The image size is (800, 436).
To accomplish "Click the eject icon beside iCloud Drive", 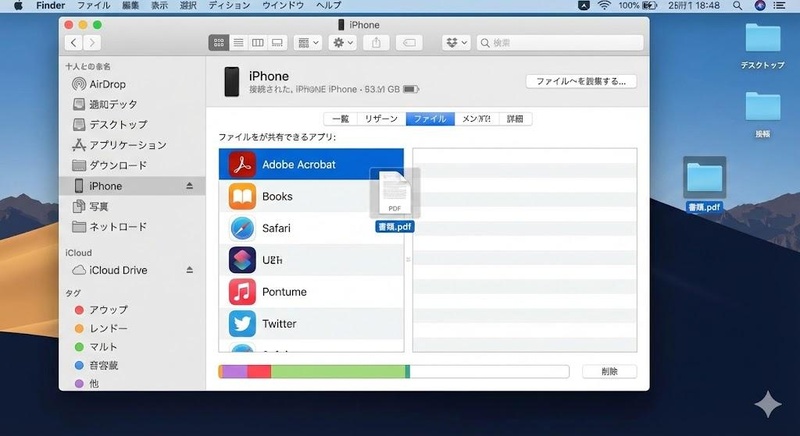I will tap(189, 270).
